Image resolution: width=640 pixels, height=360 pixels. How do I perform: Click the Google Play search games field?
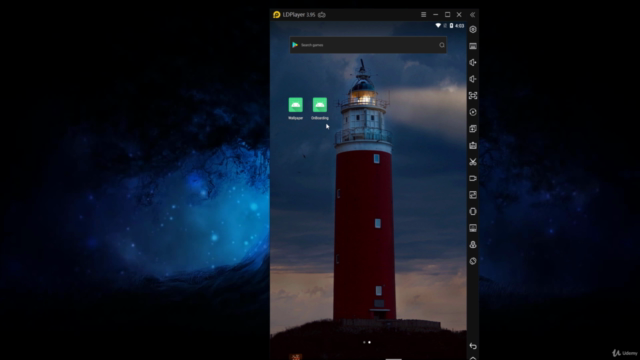pos(368,45)
